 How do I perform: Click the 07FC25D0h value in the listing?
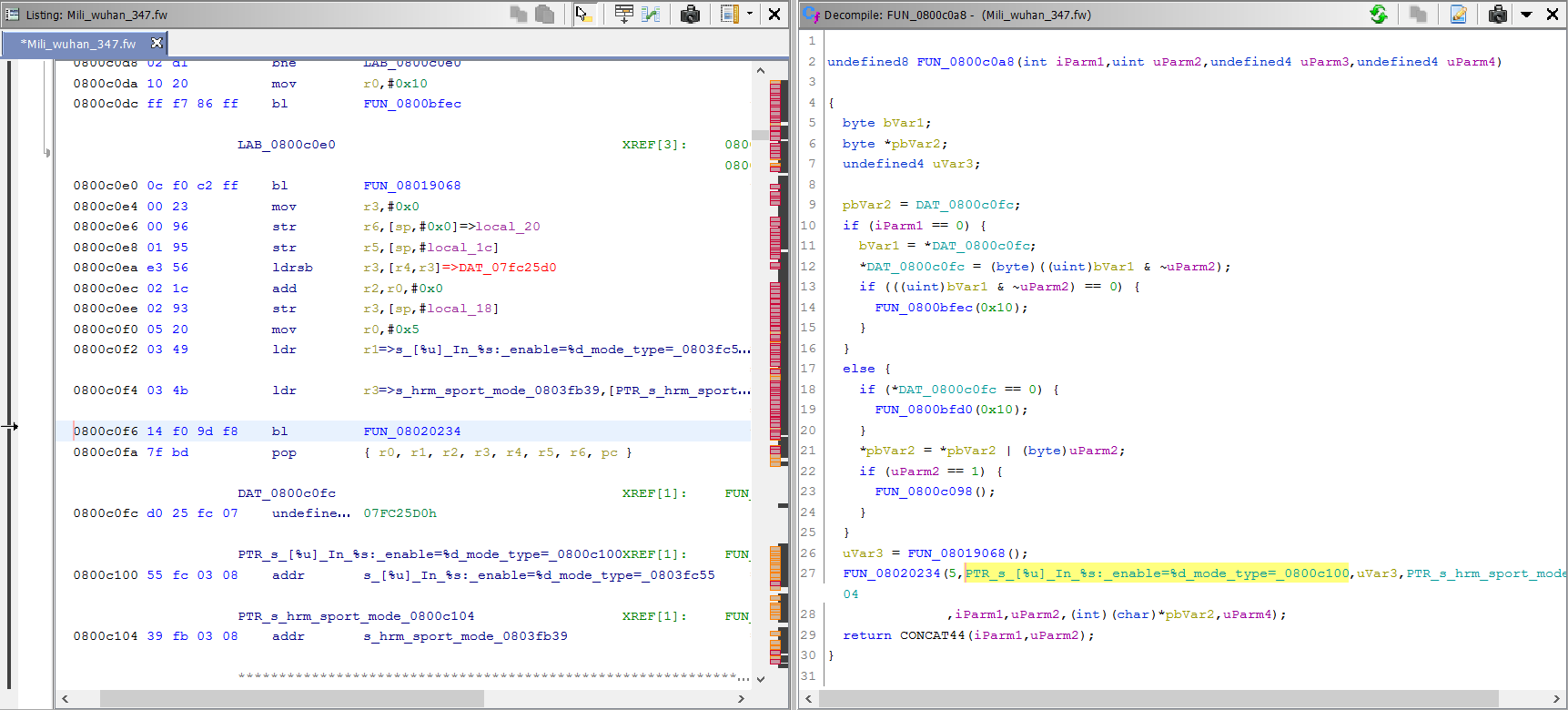click(x=400, y=513)
